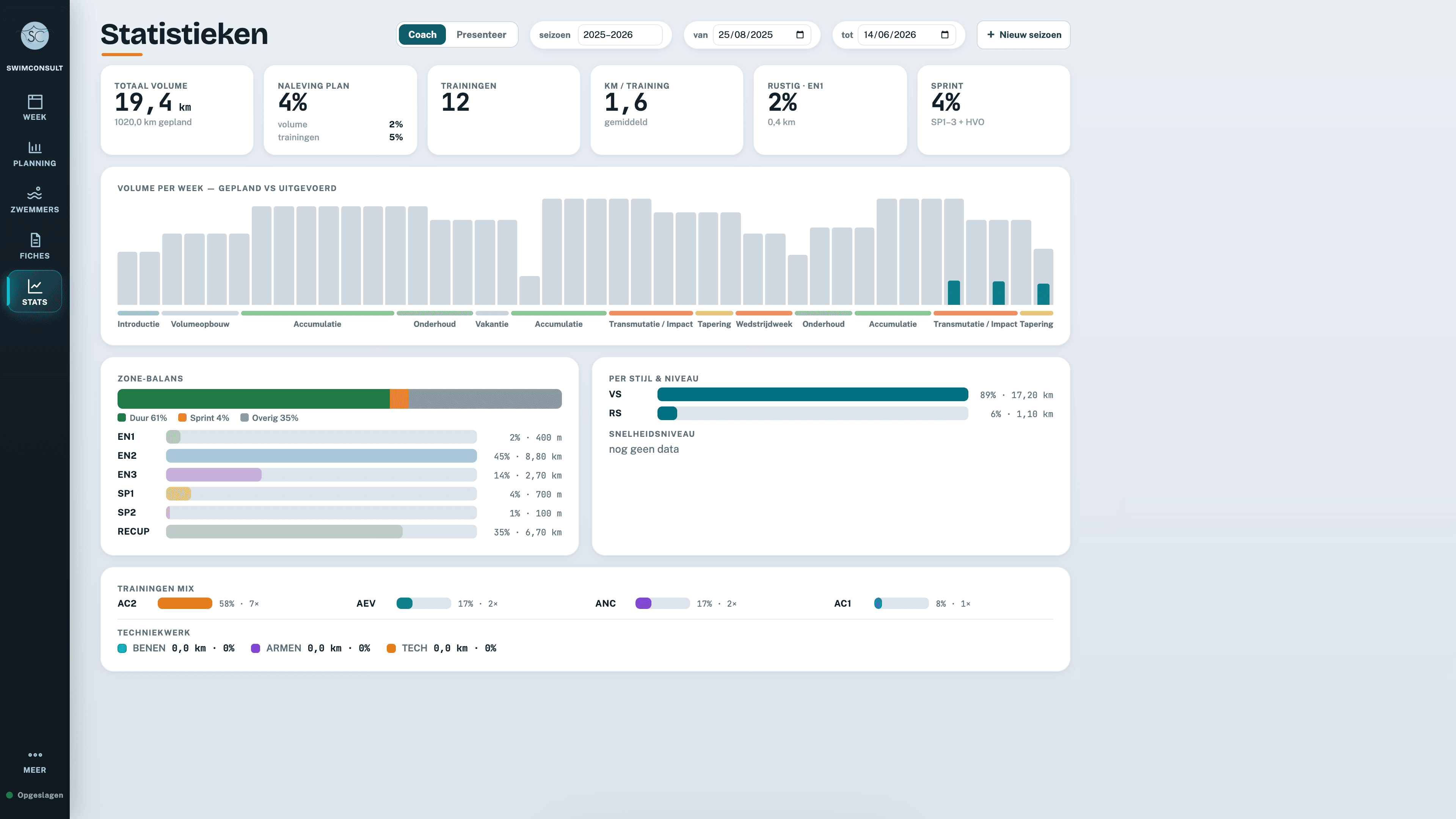Select the Introductie phase band
Viewport: 1456px width, 819px height.
(138, 313)
